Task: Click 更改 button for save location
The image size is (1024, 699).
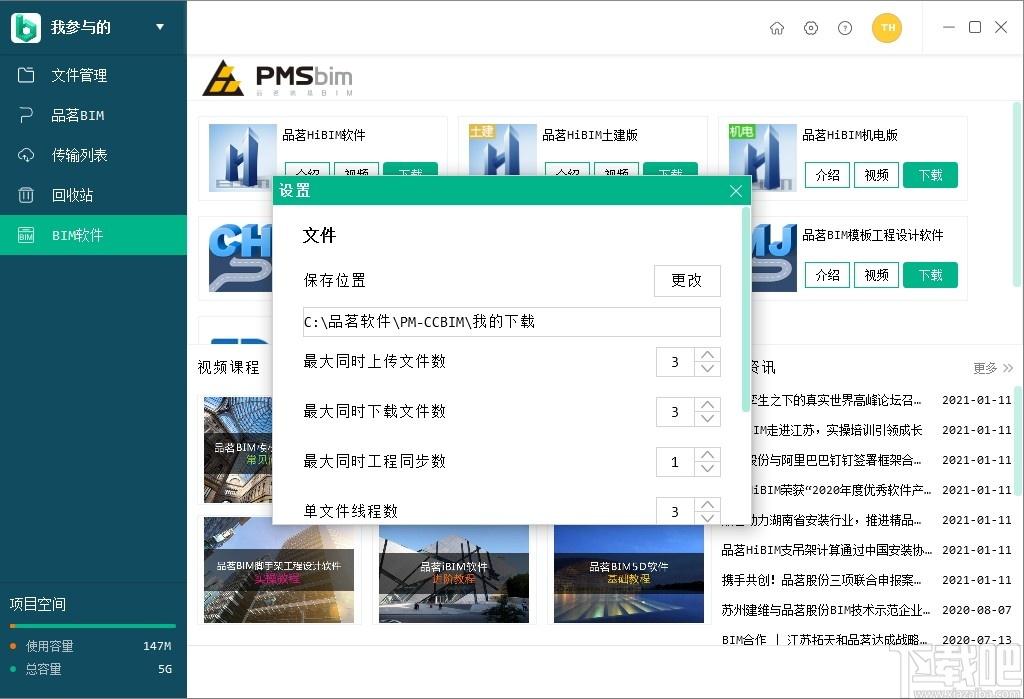Action: point(687,280)
